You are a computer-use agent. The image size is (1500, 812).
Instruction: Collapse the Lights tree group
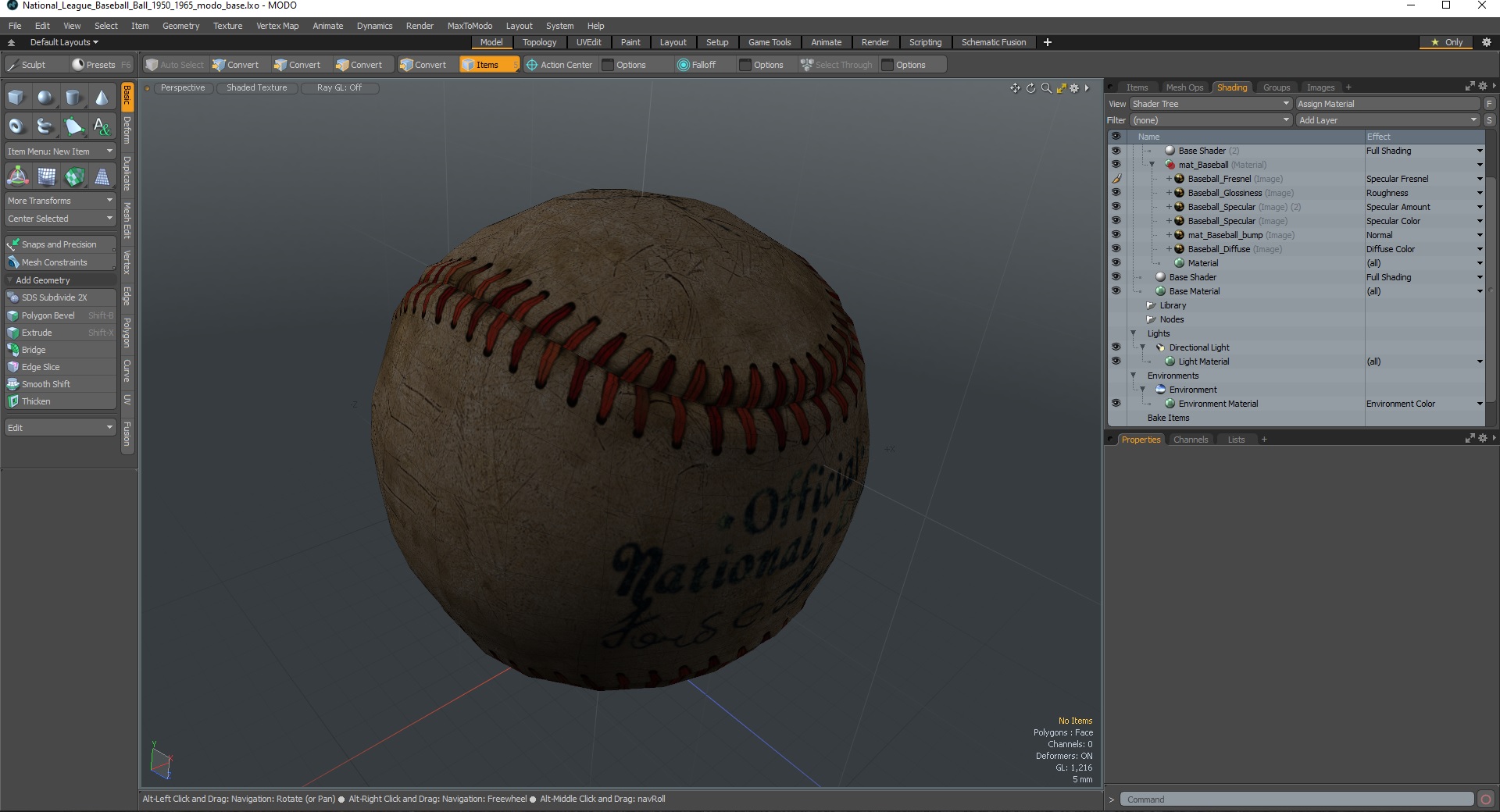1134,333
